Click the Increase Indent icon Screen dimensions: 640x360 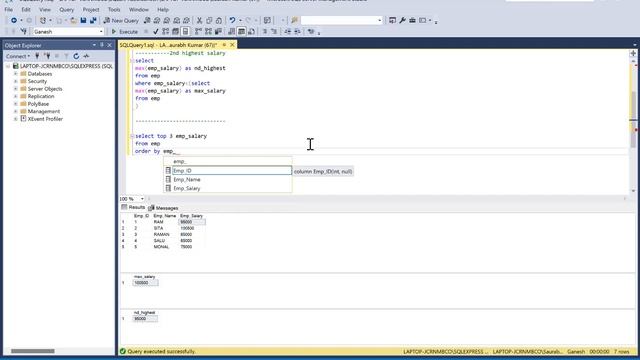tap(297, 31)
